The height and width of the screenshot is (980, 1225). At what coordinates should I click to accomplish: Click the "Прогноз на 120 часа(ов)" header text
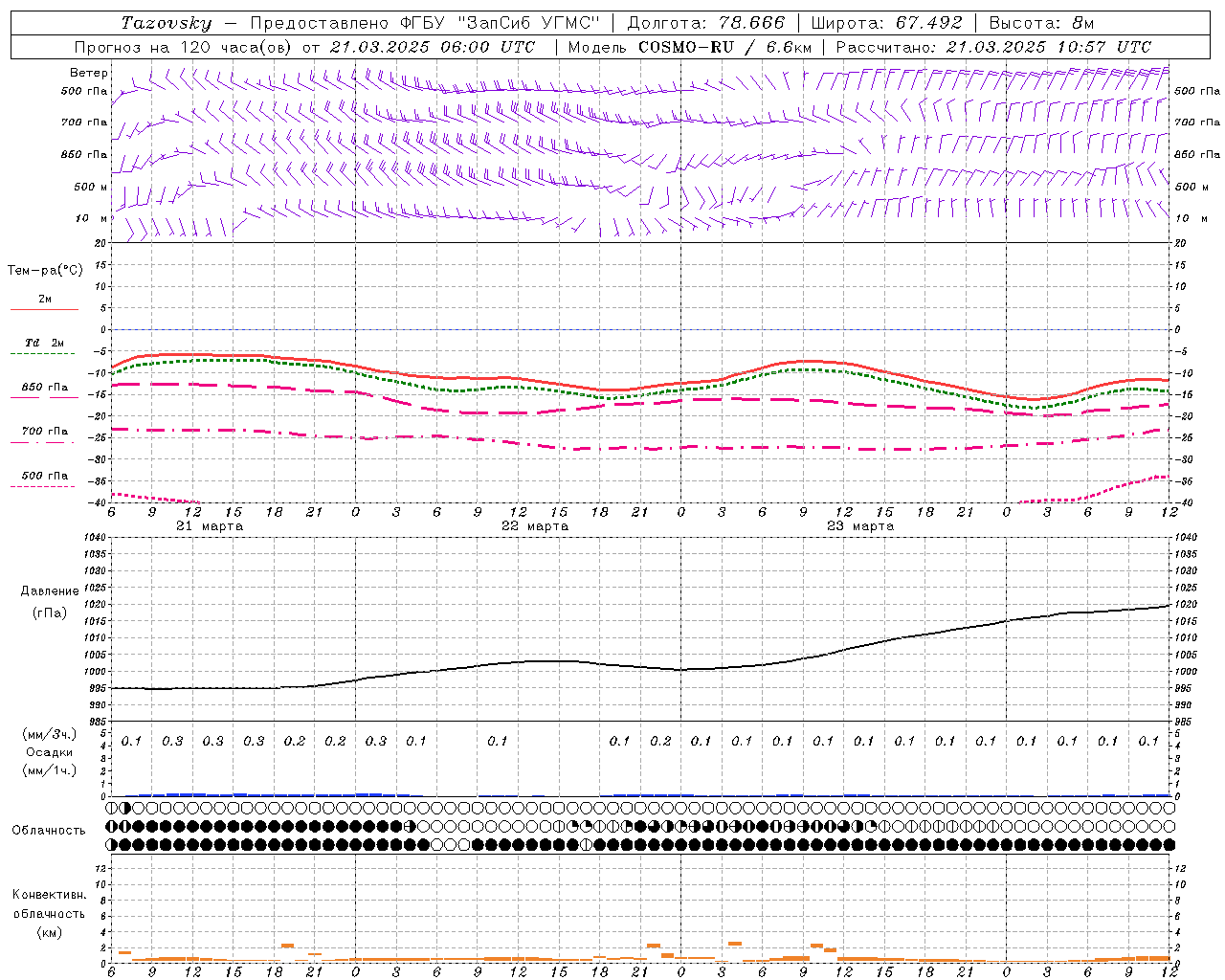point(185,47)
